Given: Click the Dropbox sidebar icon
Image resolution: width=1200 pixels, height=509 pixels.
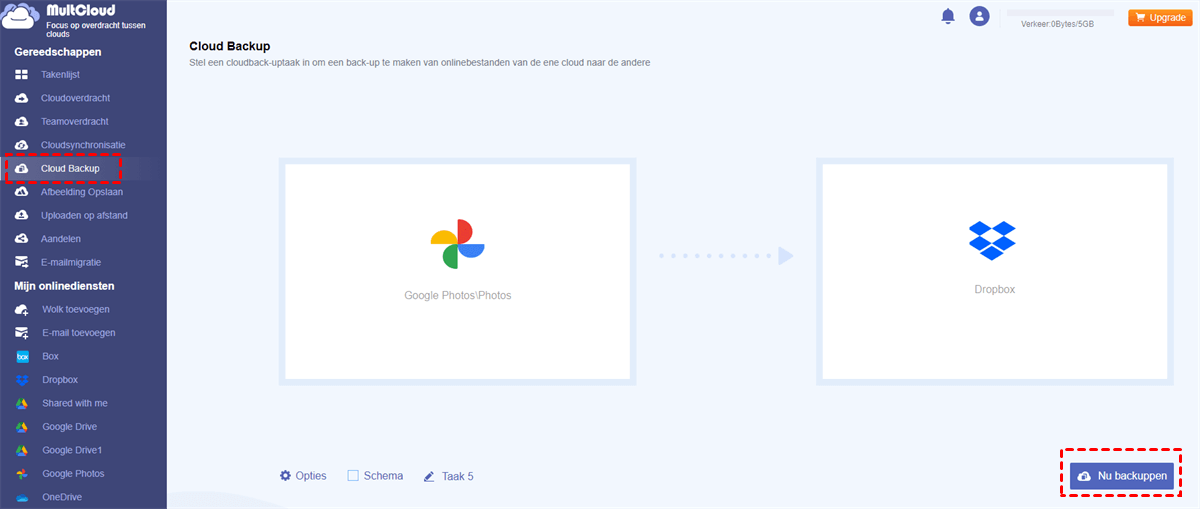Looking at the screenshot, I should [x=21, y=380].
